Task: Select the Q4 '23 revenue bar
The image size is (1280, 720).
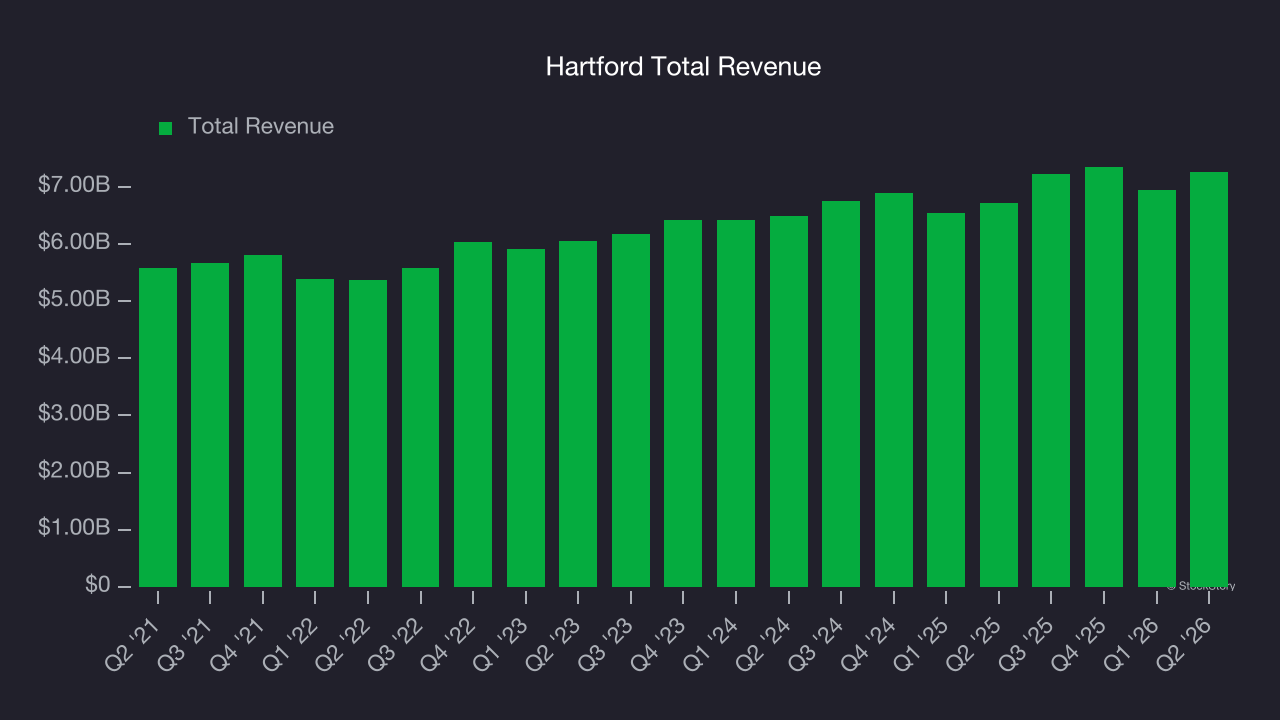Action: tap(683, 403)
